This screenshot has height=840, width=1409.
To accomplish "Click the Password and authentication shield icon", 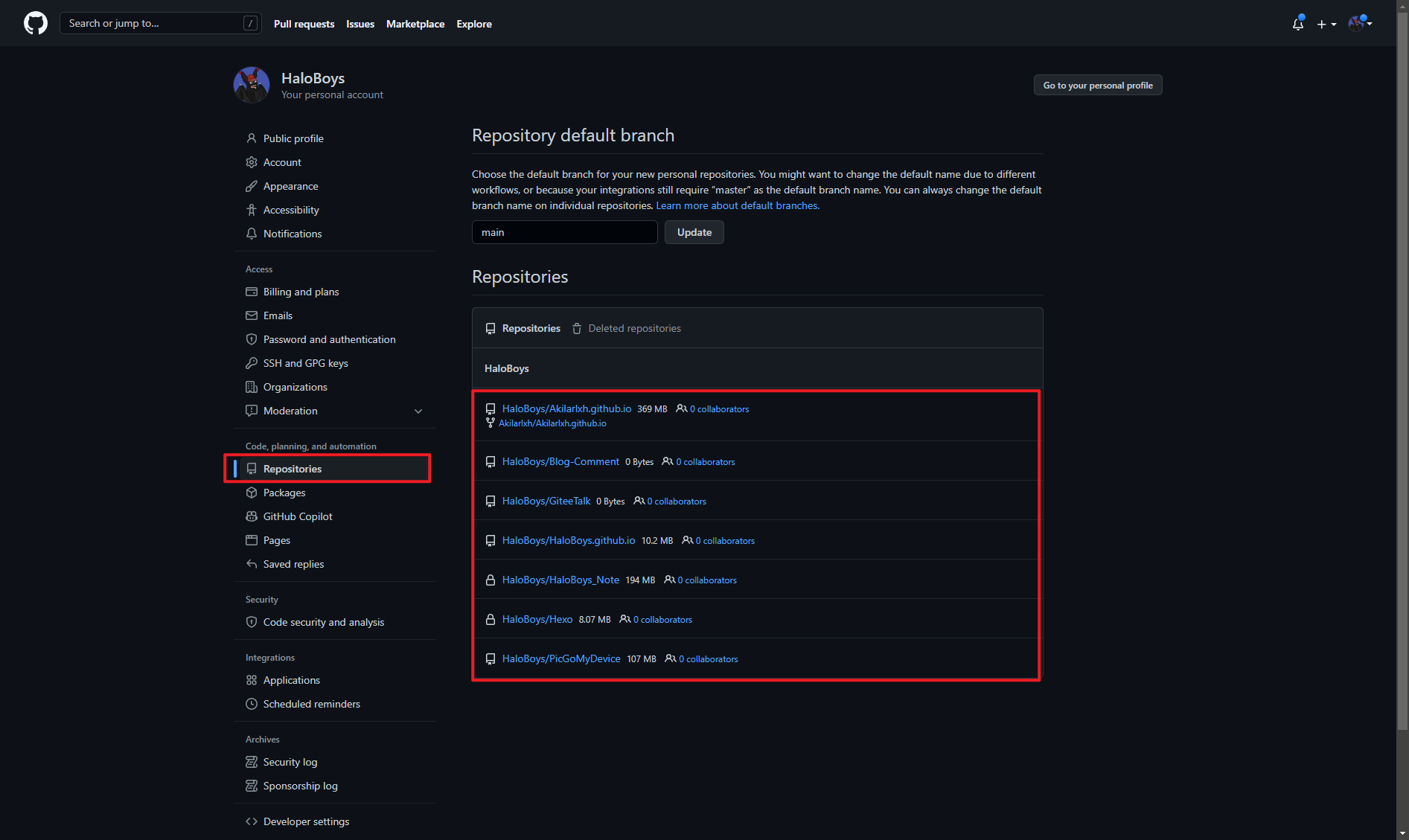I will coord(252,339).
